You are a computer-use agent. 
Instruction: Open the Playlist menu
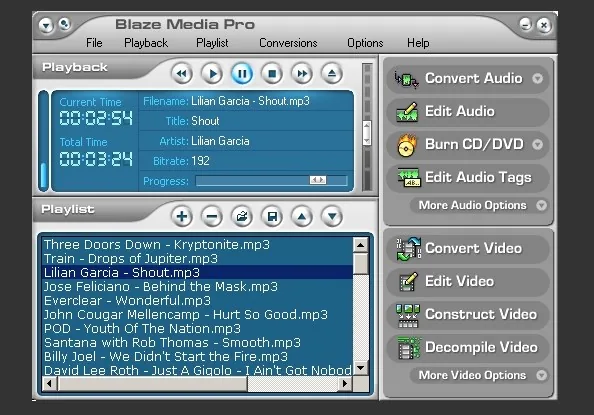click(x=212, y=43)
